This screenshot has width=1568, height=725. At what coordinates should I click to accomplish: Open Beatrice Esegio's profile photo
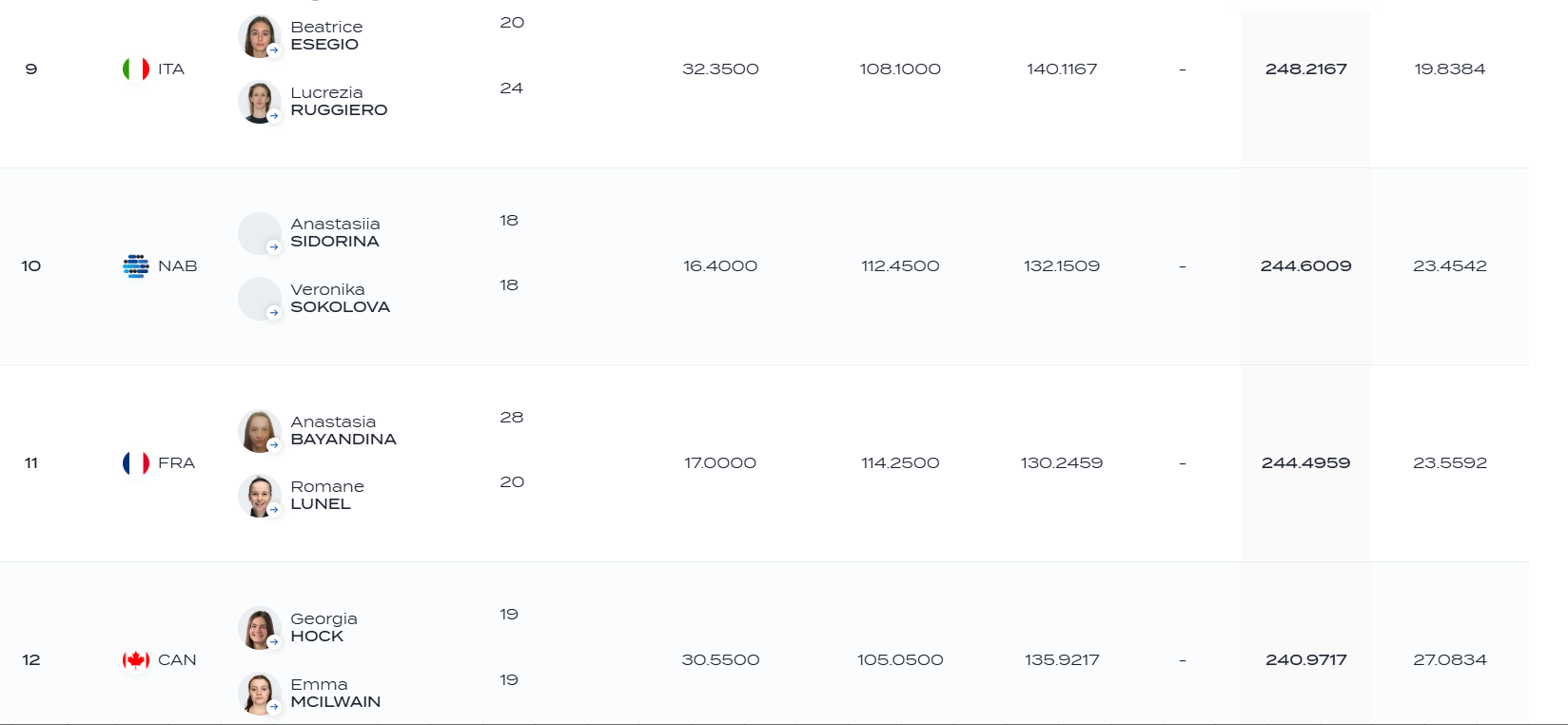pyautogui.click(x=259, y=36)
